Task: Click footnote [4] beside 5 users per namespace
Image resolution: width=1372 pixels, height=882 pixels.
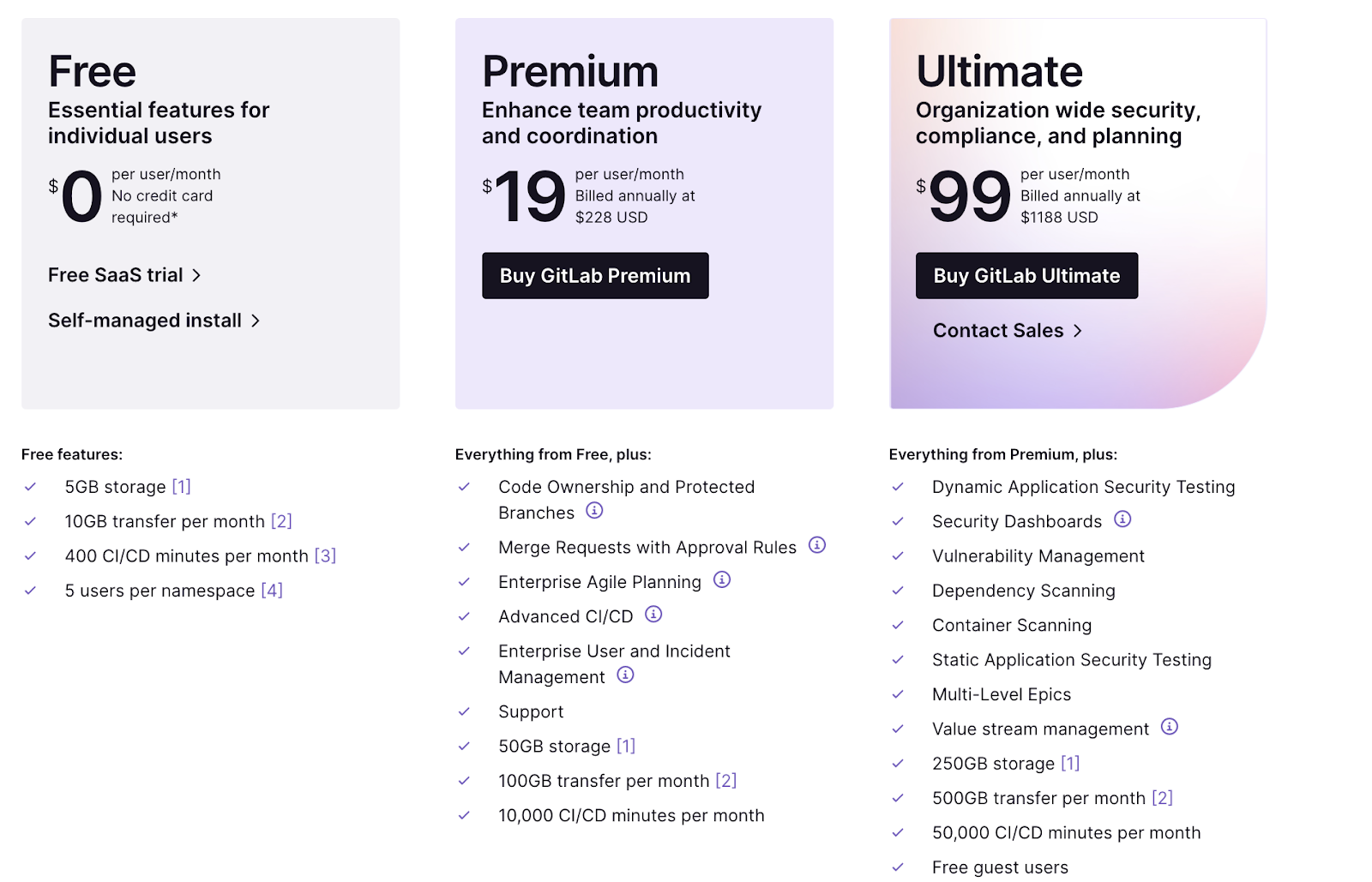Action: 272,590
